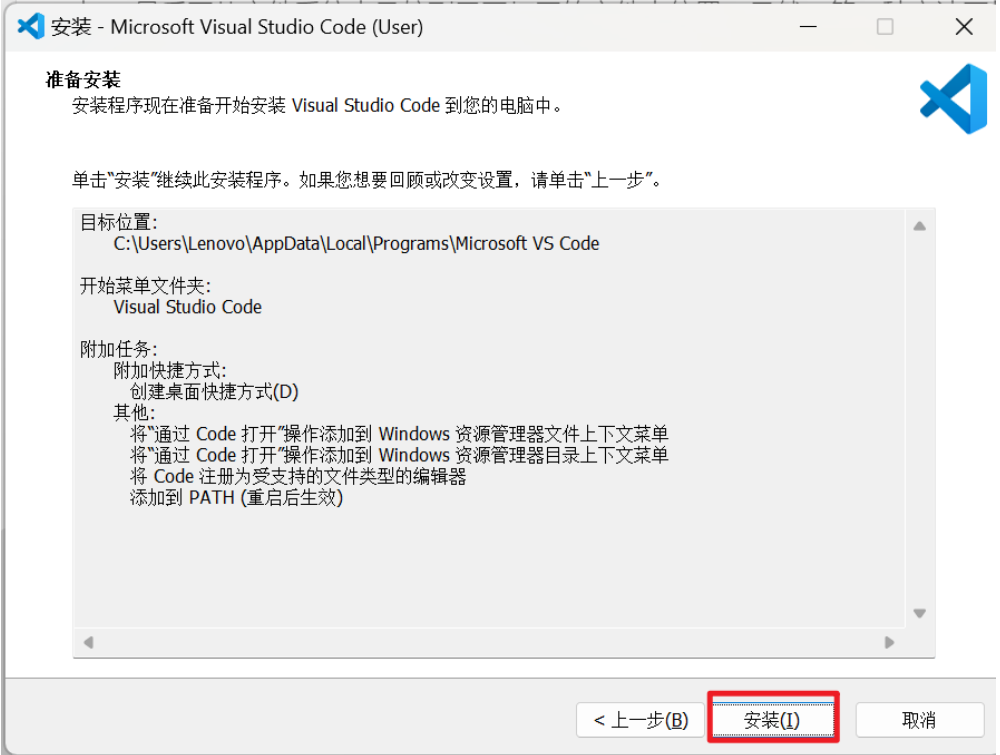The height and width of the screenshot is (755, 1000).
Task: Click the large VS Code logo
Action: [x=953, y=99]
